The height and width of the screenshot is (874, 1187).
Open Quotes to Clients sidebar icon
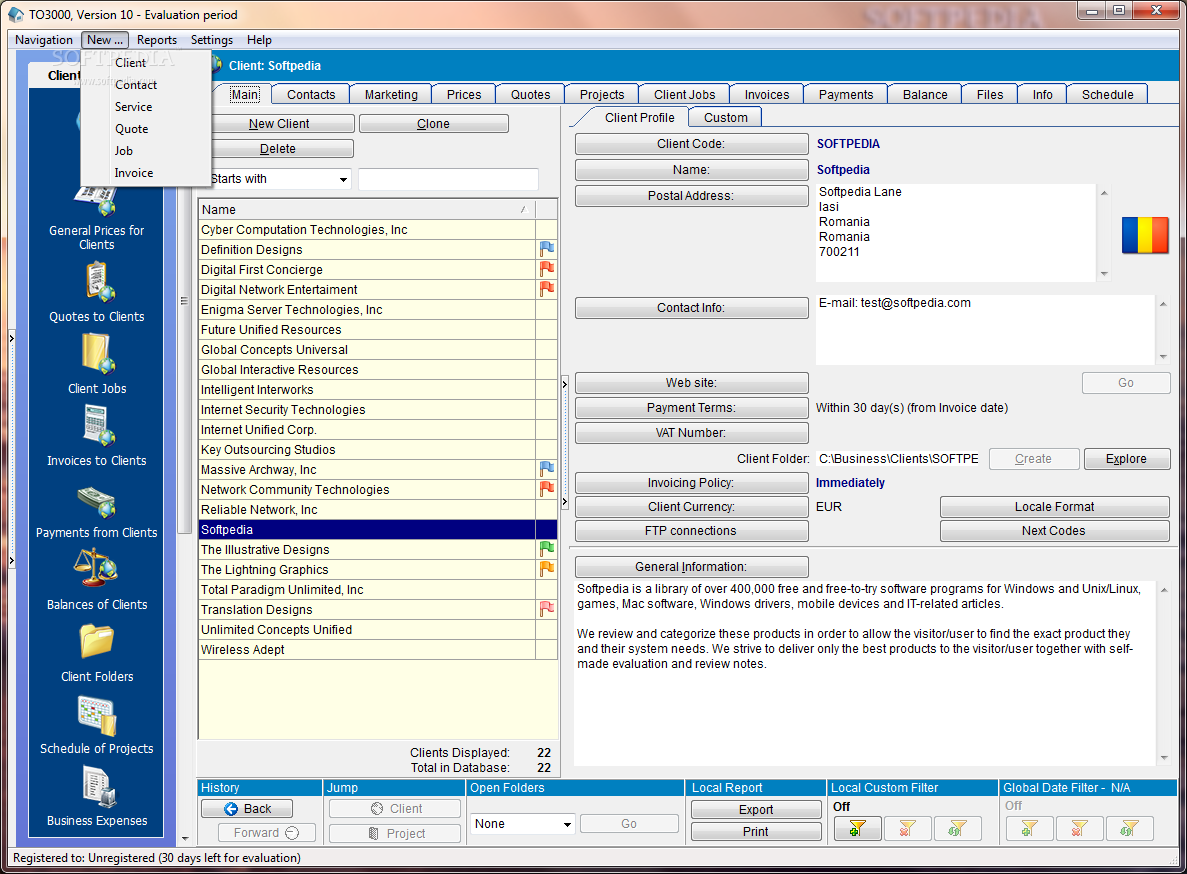coord(99,281)
